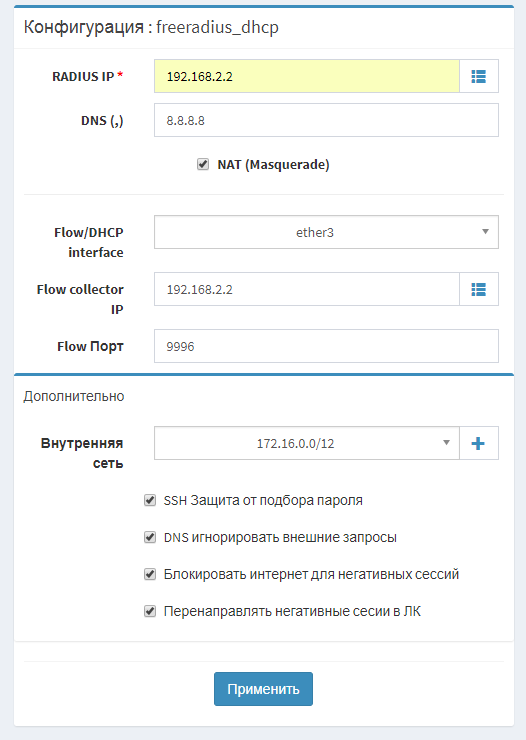Click the arrow on ether3 dropdown
The image size is (526, 740).
(485, 232)
